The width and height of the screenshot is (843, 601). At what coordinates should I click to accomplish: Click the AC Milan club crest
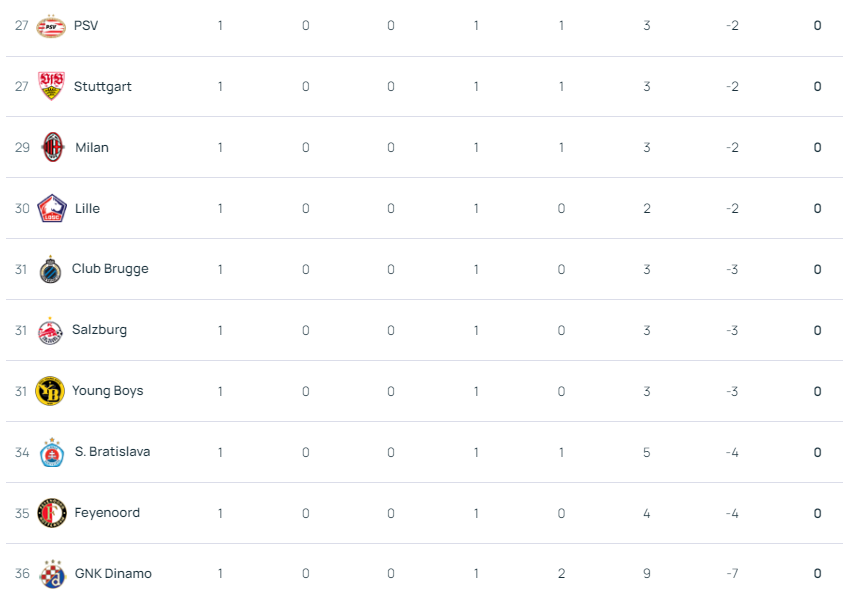tap(53, 147)
